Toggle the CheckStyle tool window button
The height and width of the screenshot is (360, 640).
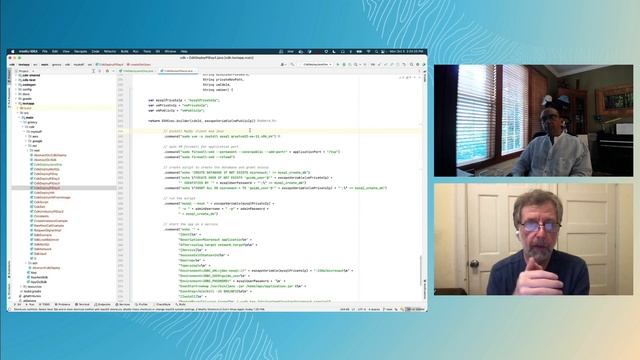[x=162, y=304]
